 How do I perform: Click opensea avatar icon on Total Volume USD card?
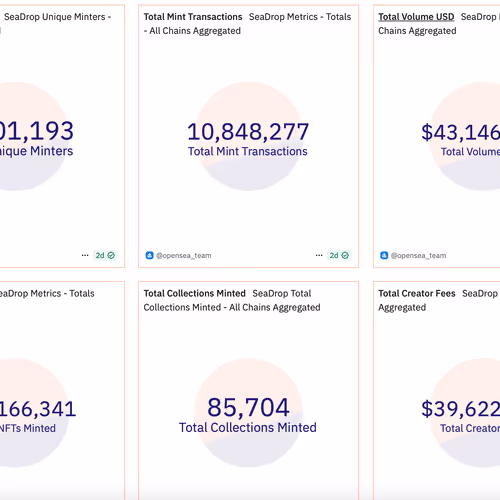tap(384, 255)
